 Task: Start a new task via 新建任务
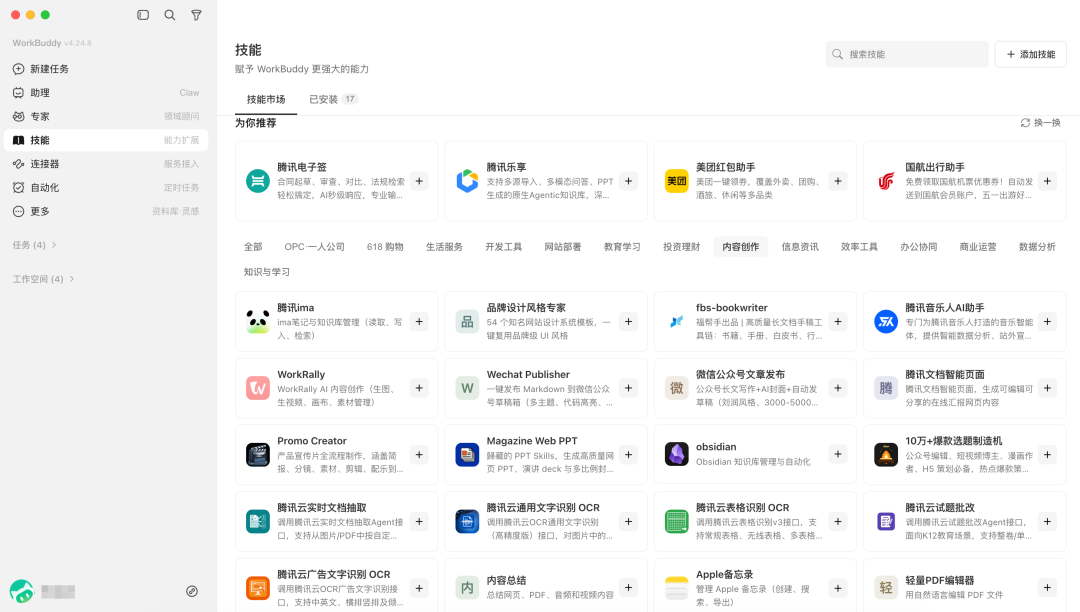pyautogui.click(x=106, y=69)
